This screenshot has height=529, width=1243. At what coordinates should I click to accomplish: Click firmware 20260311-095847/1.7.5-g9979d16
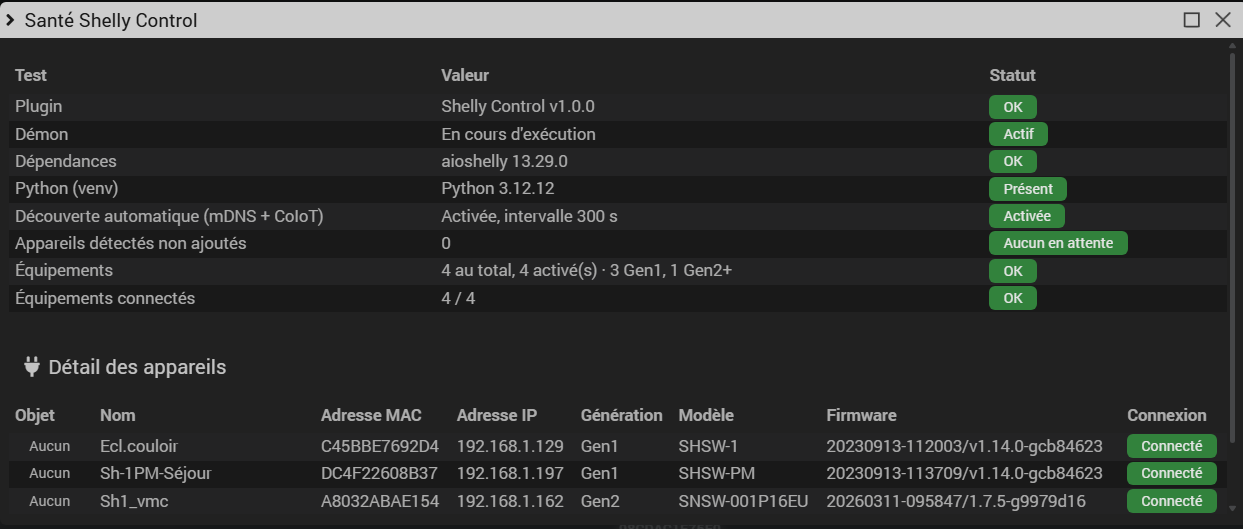tap(956, 501)
